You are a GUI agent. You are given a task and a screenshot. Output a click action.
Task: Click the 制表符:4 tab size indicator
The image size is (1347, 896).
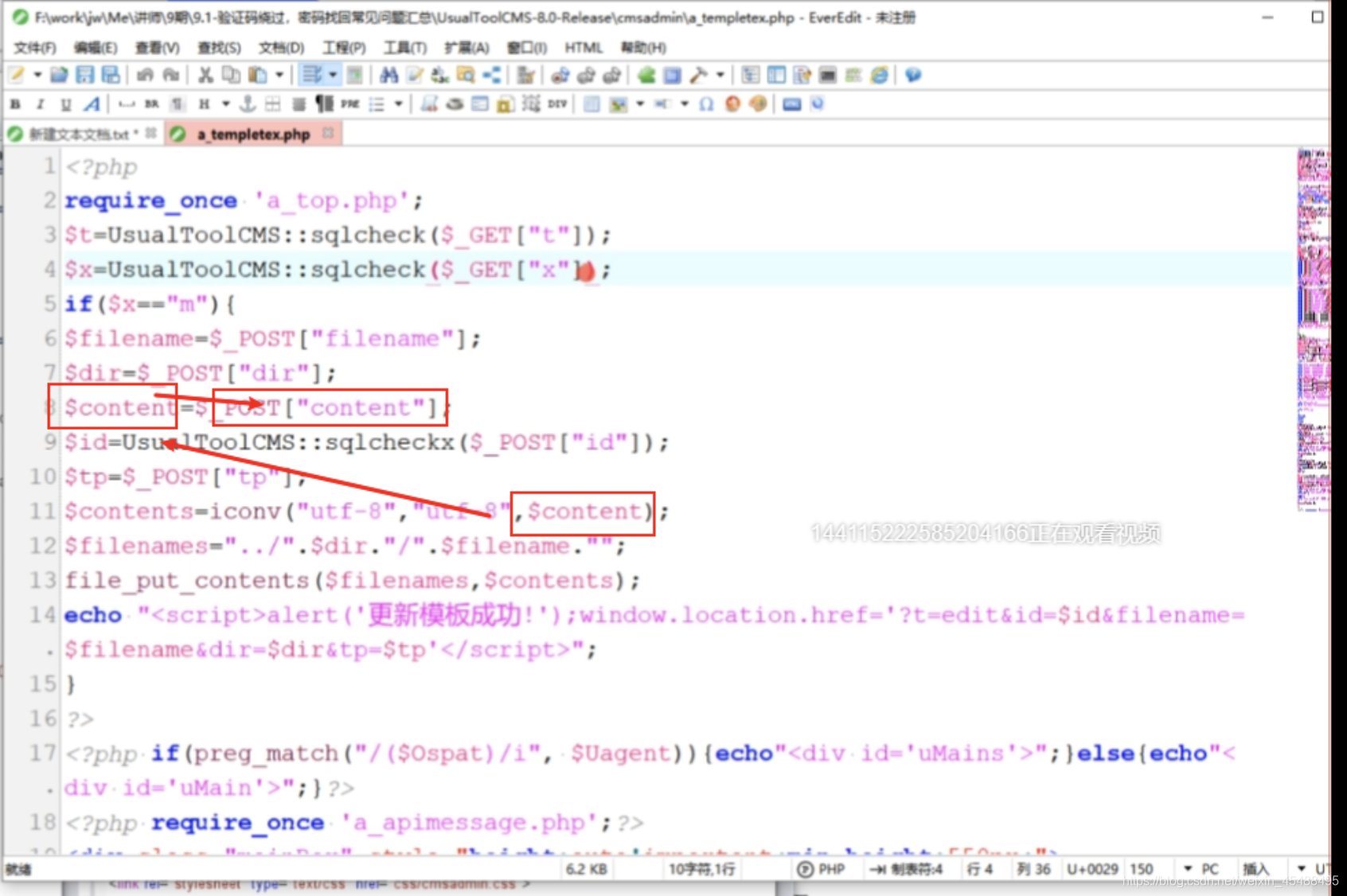pyautogui.click(x=906, y=869)
